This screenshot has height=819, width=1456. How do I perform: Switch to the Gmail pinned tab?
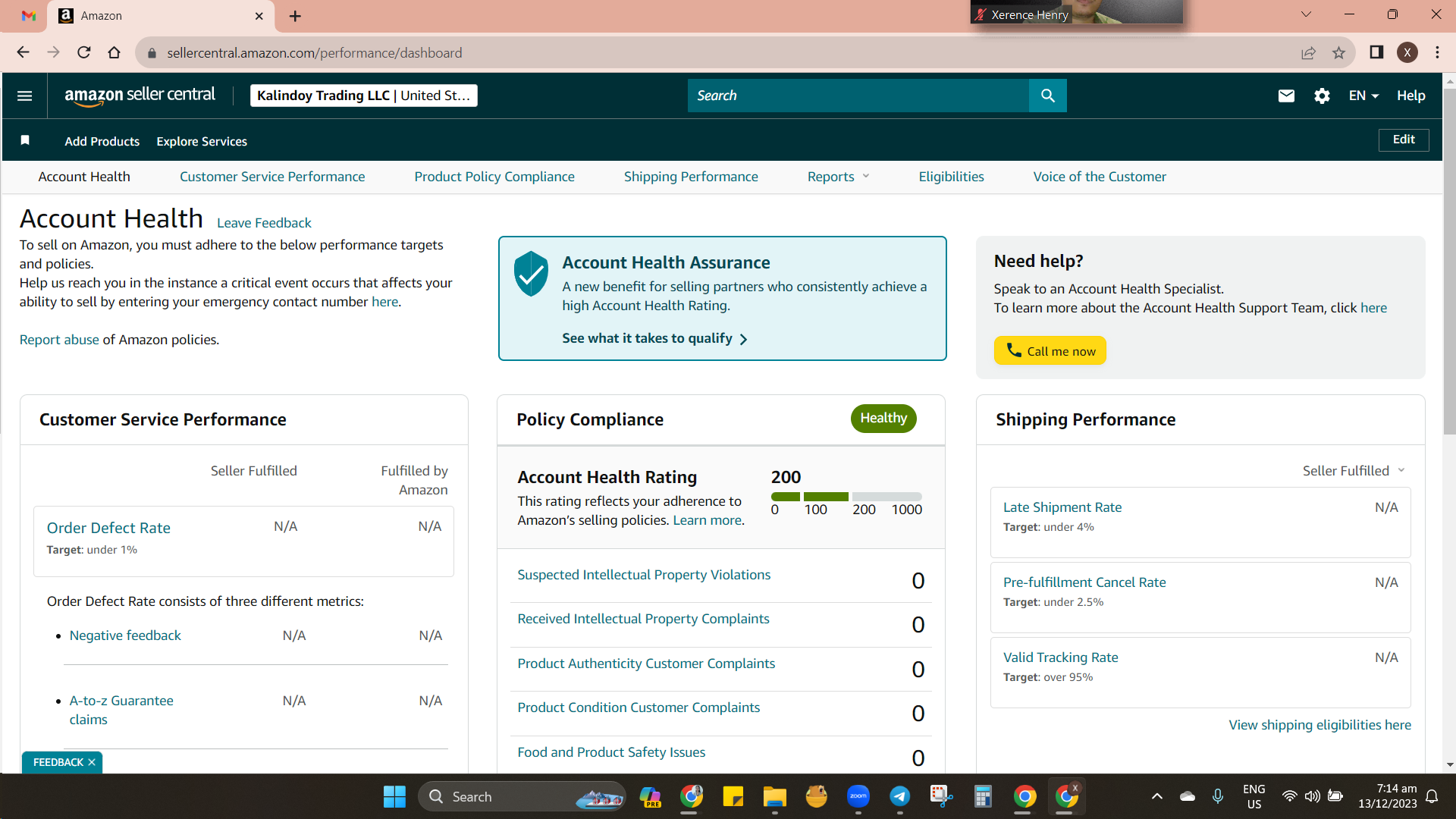[29, 15]
